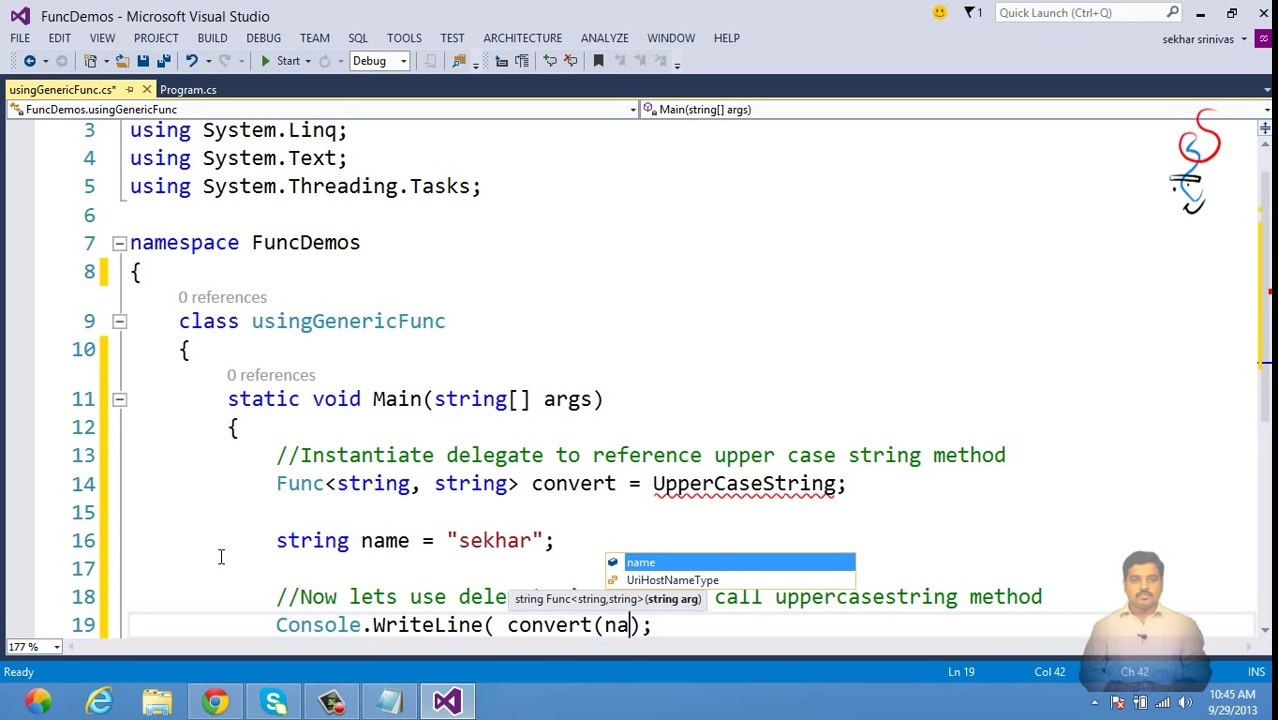Click the increase indent toolbar icon
Image resolution: width=1278 pixels, height=720 pixels.
(521, 61)
